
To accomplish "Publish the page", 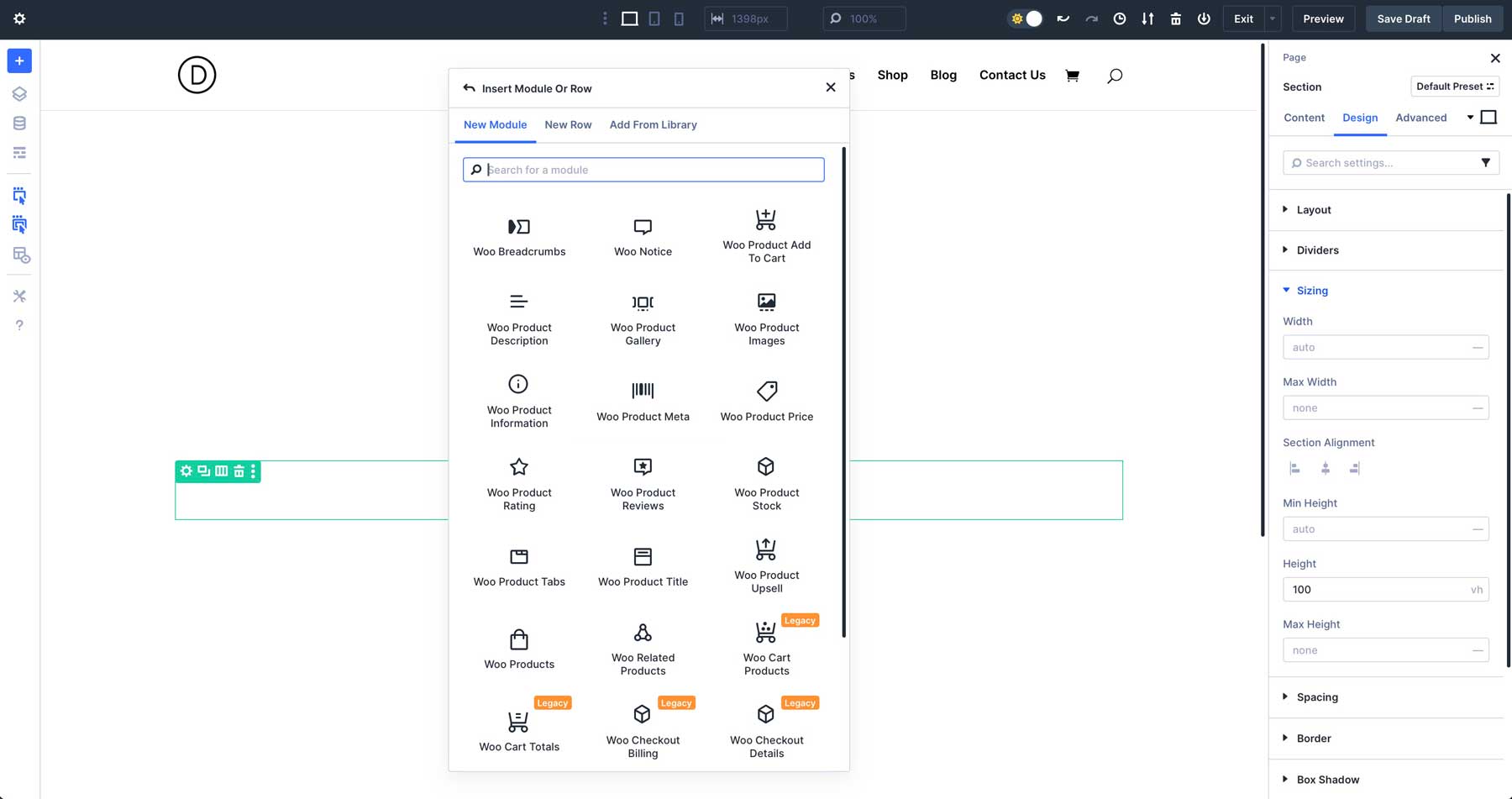I will (1472, 18).
